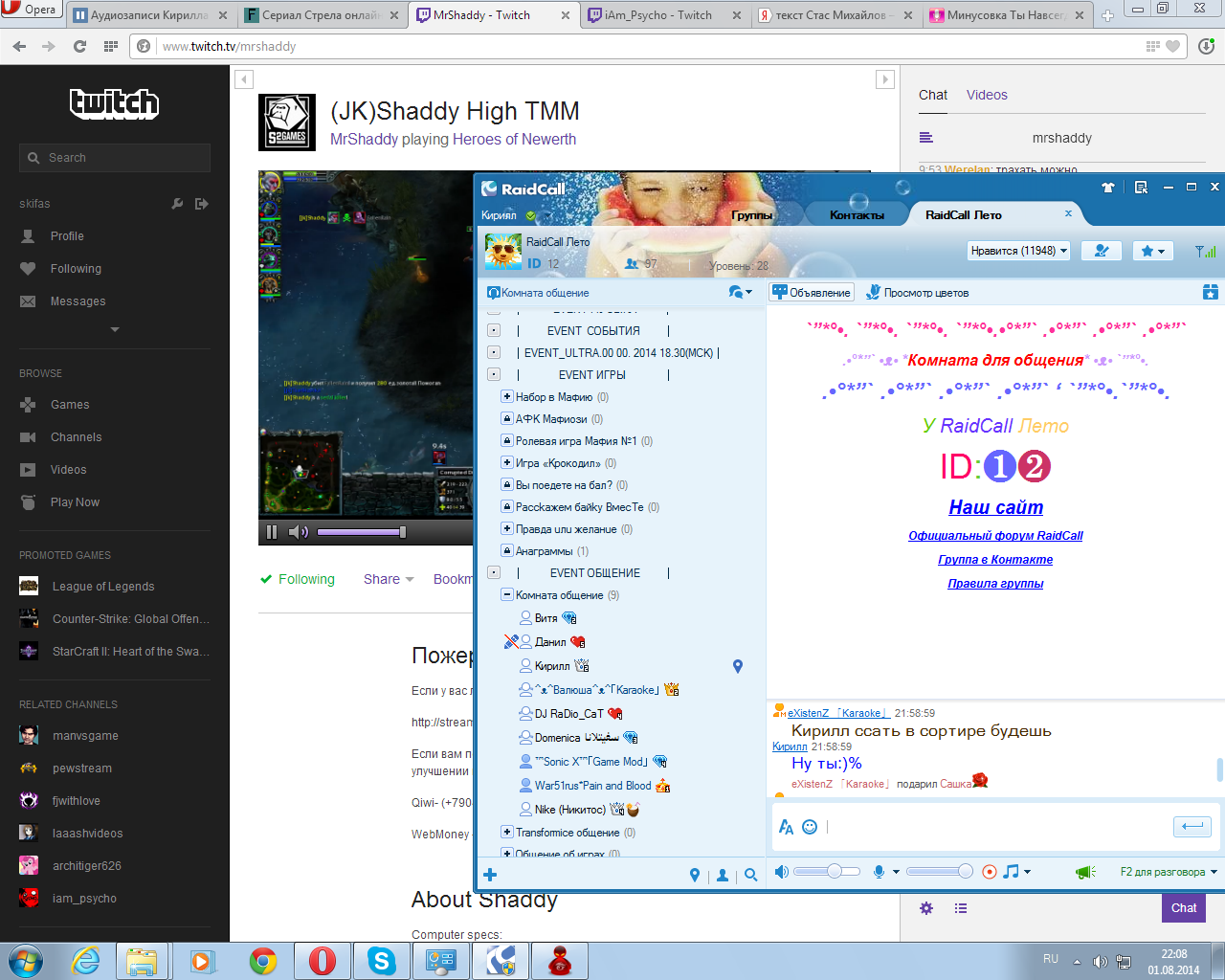Collapse the Комната общение (9) channel
This screenshot has height=980, width=1225.
tap(507, 594)
